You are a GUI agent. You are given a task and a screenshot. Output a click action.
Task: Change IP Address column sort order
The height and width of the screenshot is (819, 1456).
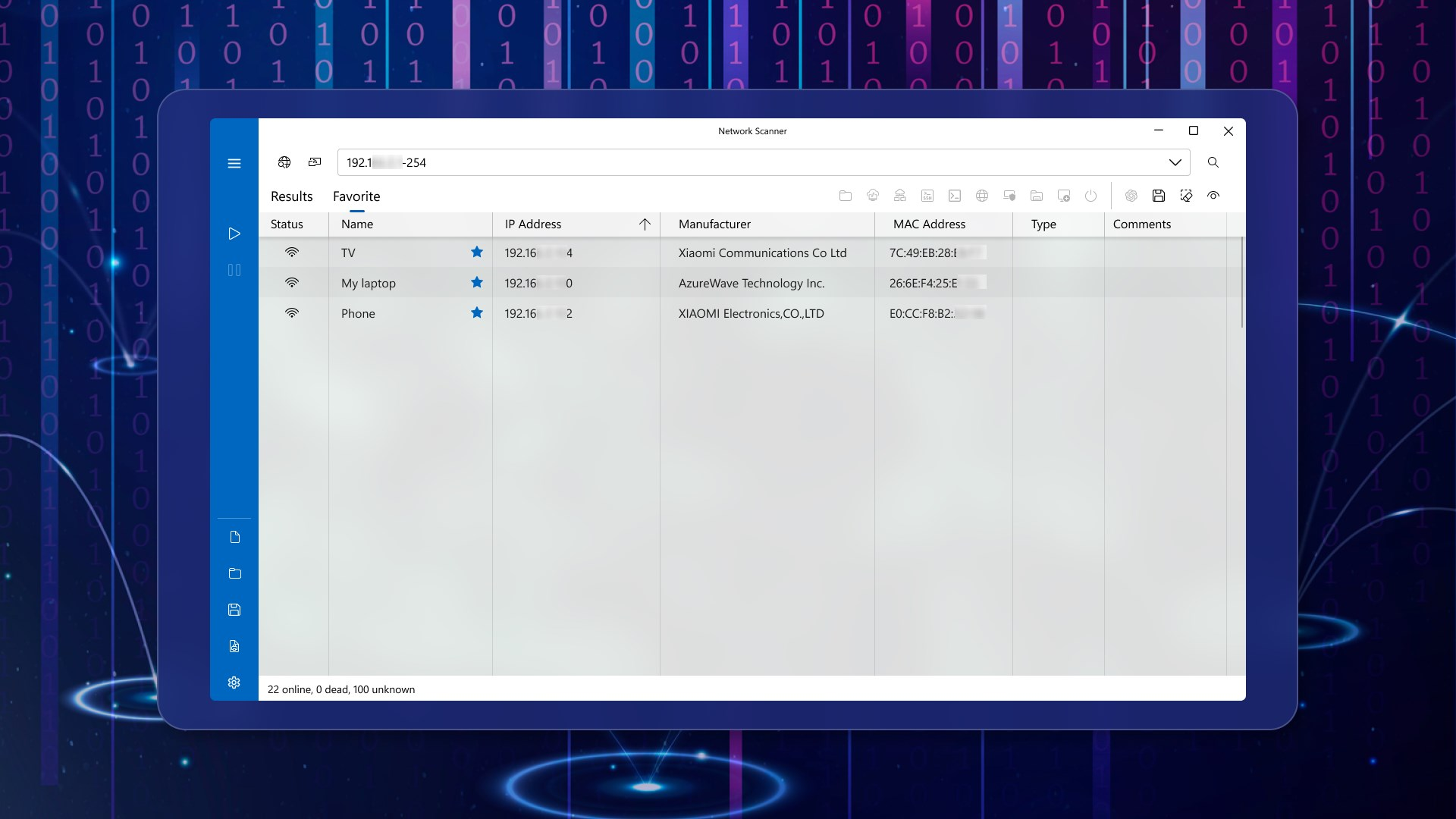(645, 224)
